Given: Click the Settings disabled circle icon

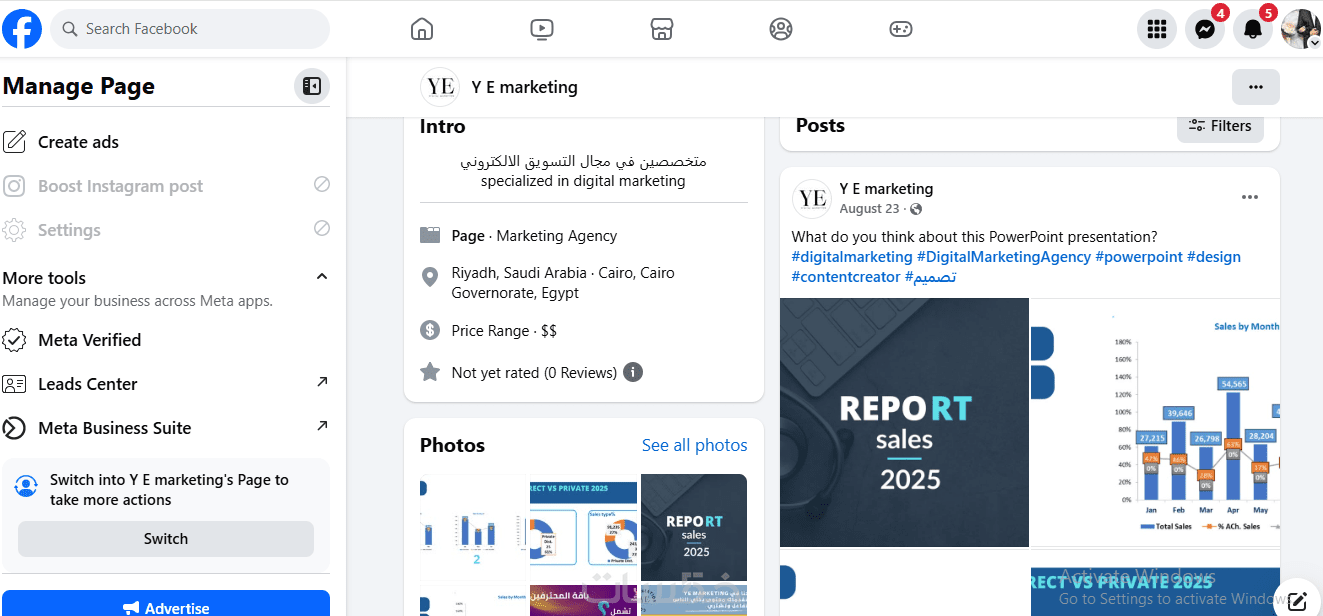Looking at the screenshot, I should (322, 228).
